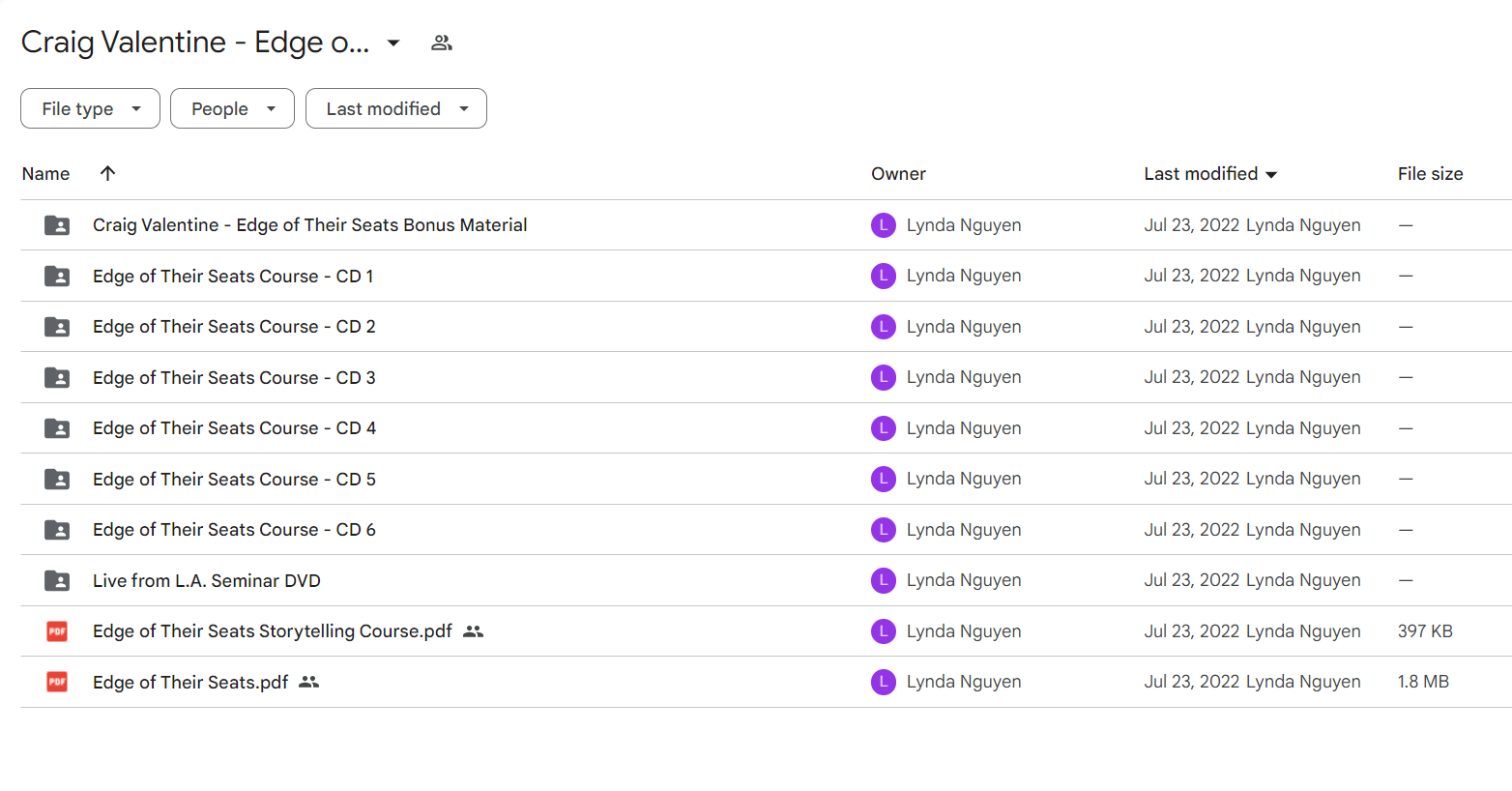Click the folder icon for Course CD 2
The width and height of the screenshot is (1512, 791).
(x=57, y=327)
